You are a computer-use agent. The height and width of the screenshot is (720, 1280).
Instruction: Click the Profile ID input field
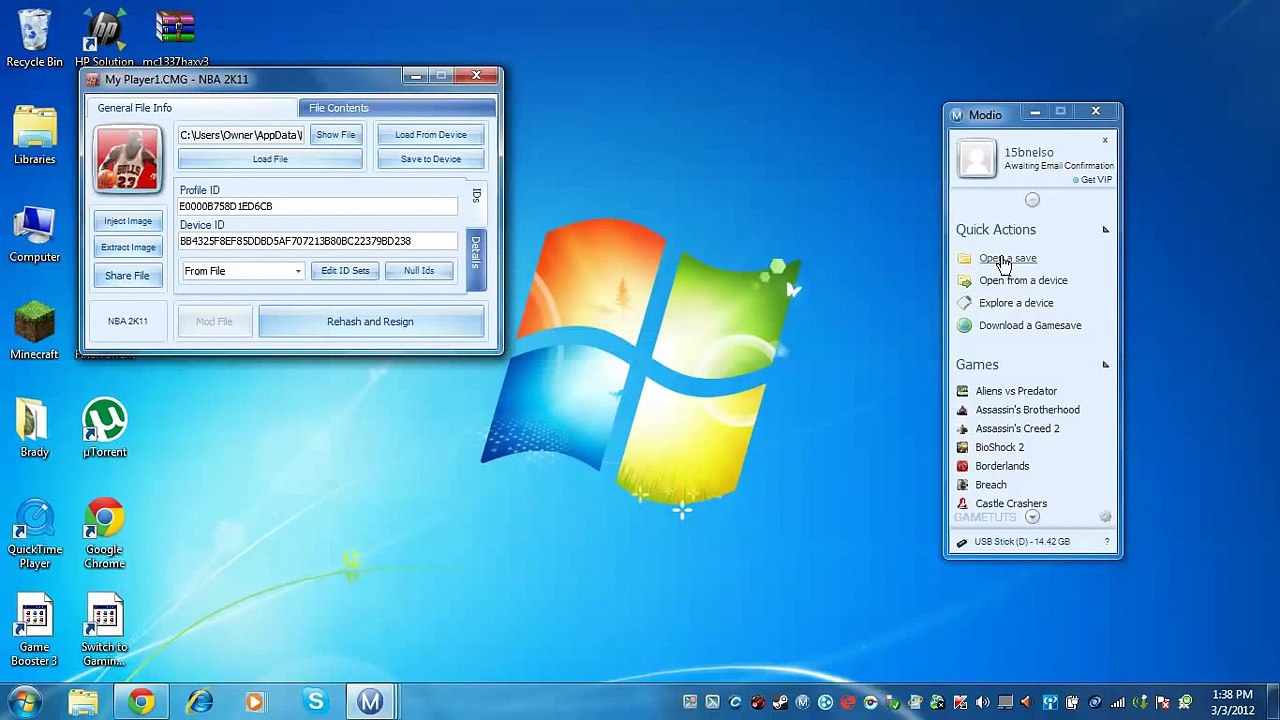318,206
